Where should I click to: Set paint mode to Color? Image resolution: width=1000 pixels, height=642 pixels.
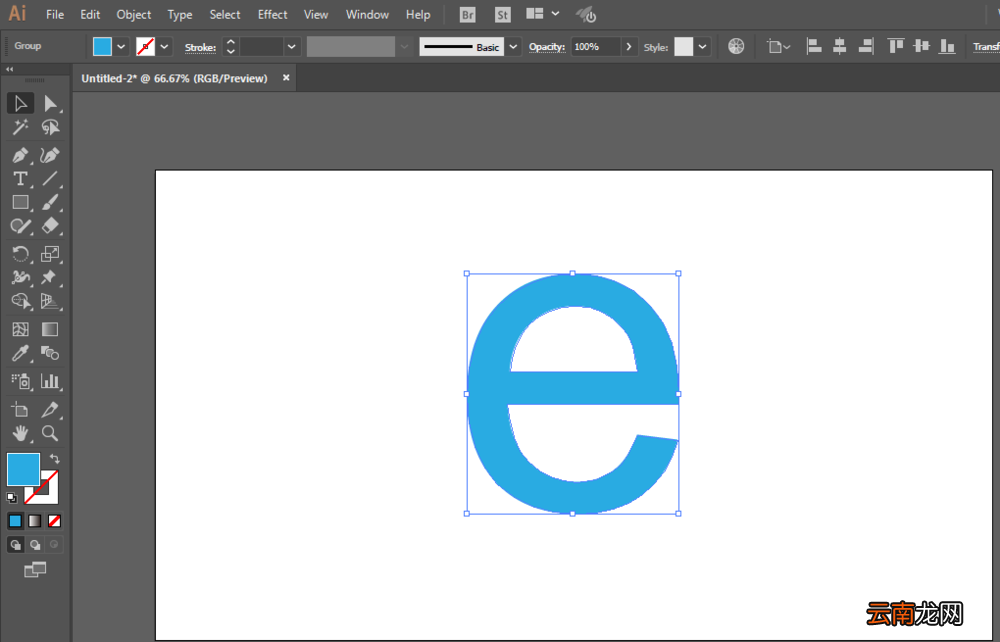click(x=15, y=521)
